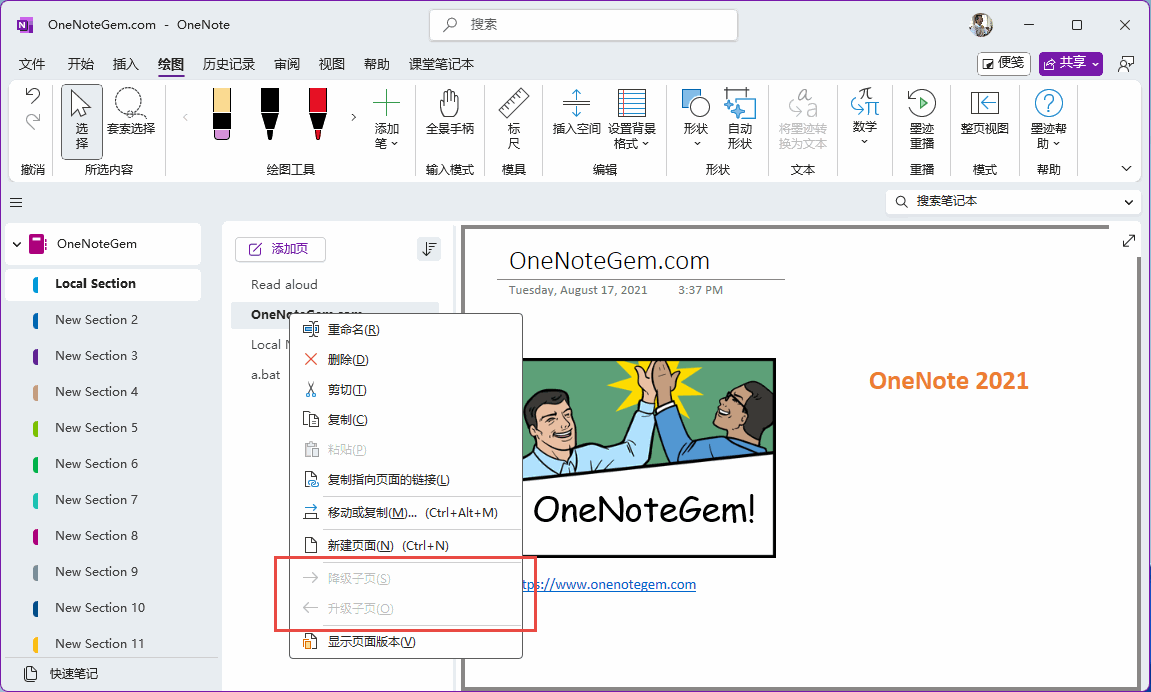Click the Ruler (标尺) tool icon
The width and height of the screenshot is (1151, 692).
[x=513, y=105]
